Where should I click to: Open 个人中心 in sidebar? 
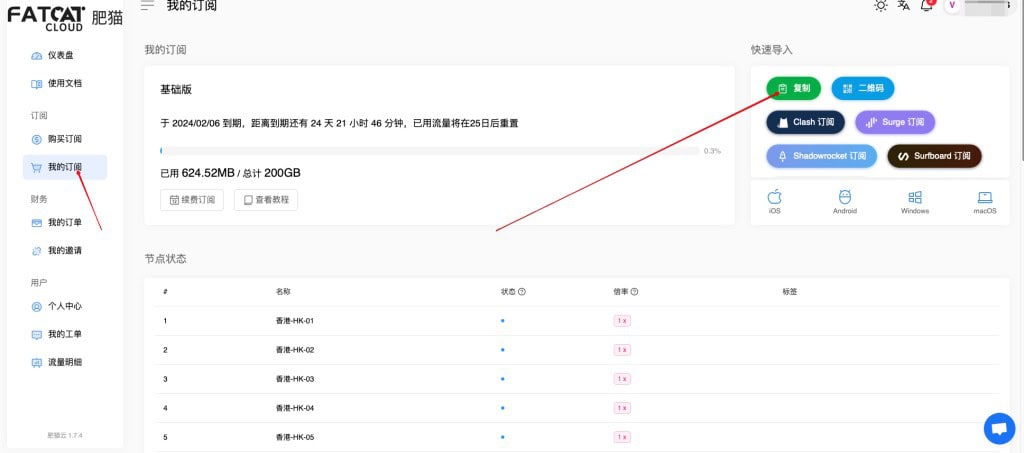pos(57,306)
